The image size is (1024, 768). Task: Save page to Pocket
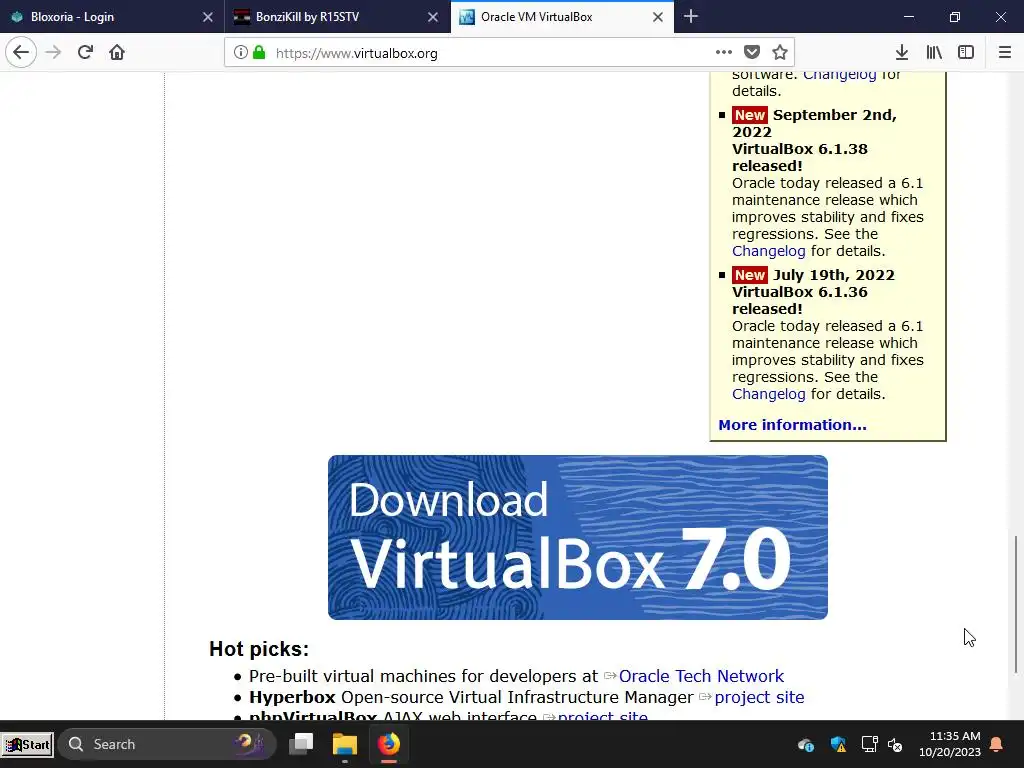tap(752, 52)
